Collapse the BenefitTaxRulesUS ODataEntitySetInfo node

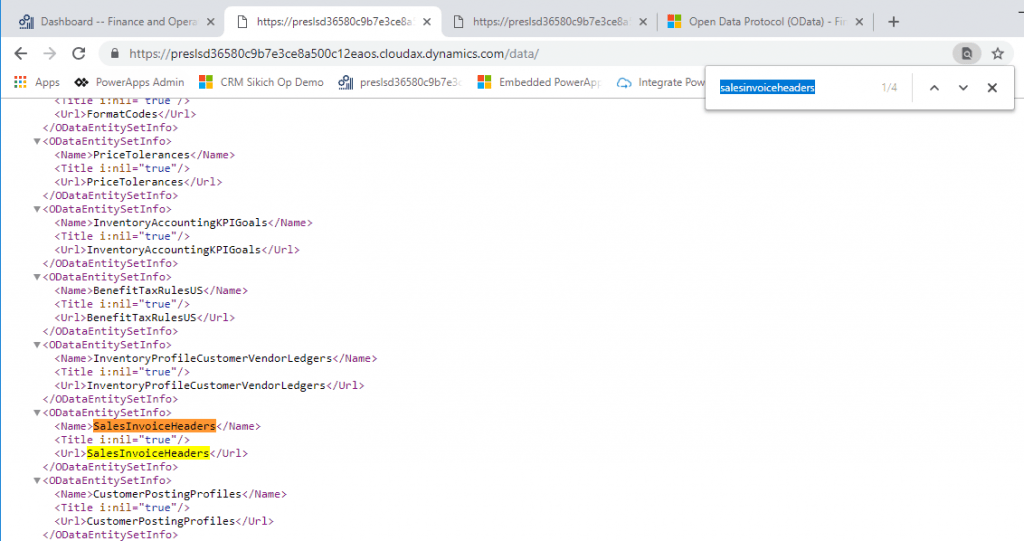[x=38, y=277]
